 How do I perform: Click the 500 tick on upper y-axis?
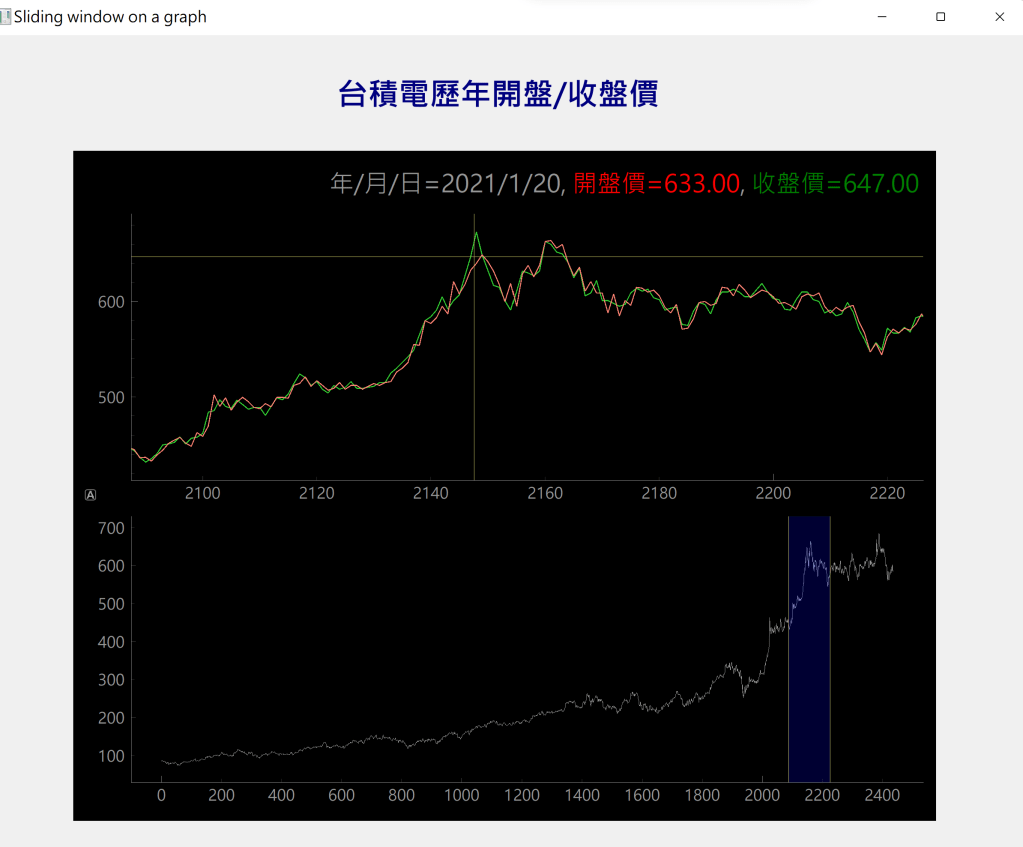click(110, 398)
